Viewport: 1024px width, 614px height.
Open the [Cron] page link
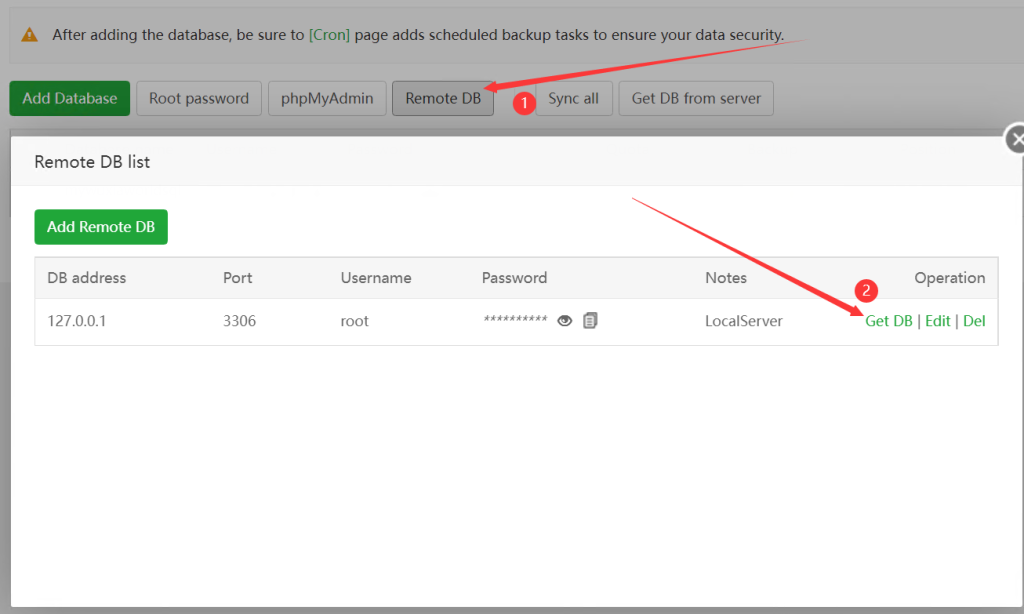pos(329,35)
